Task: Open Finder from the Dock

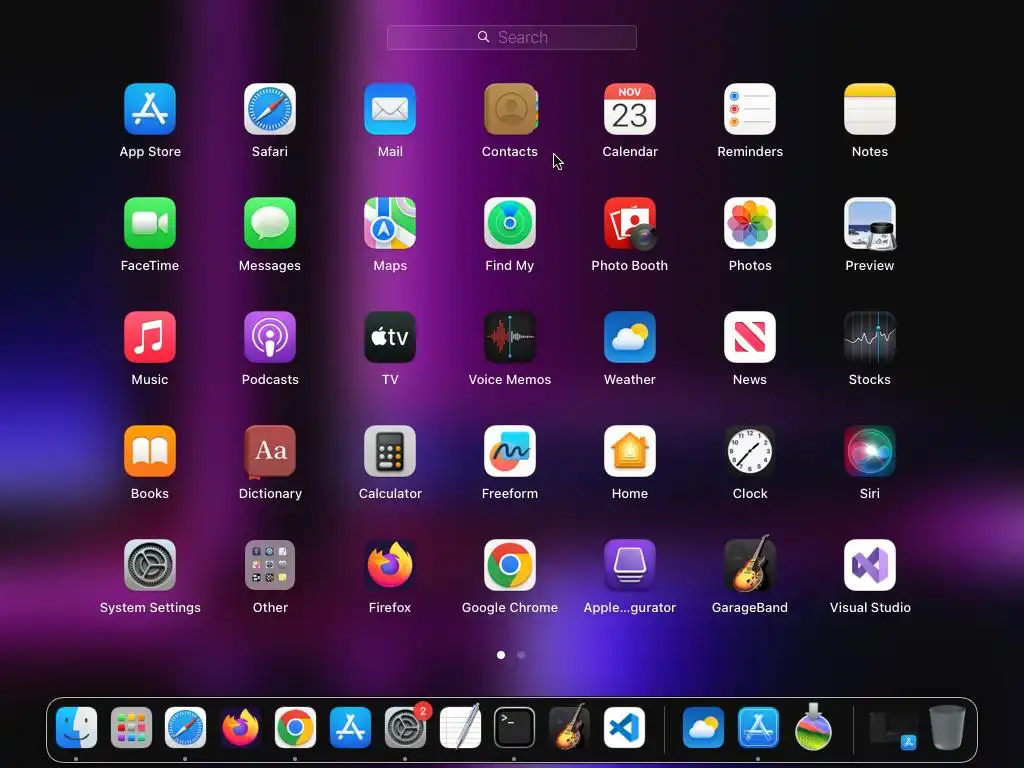Action: click(76, 728)
